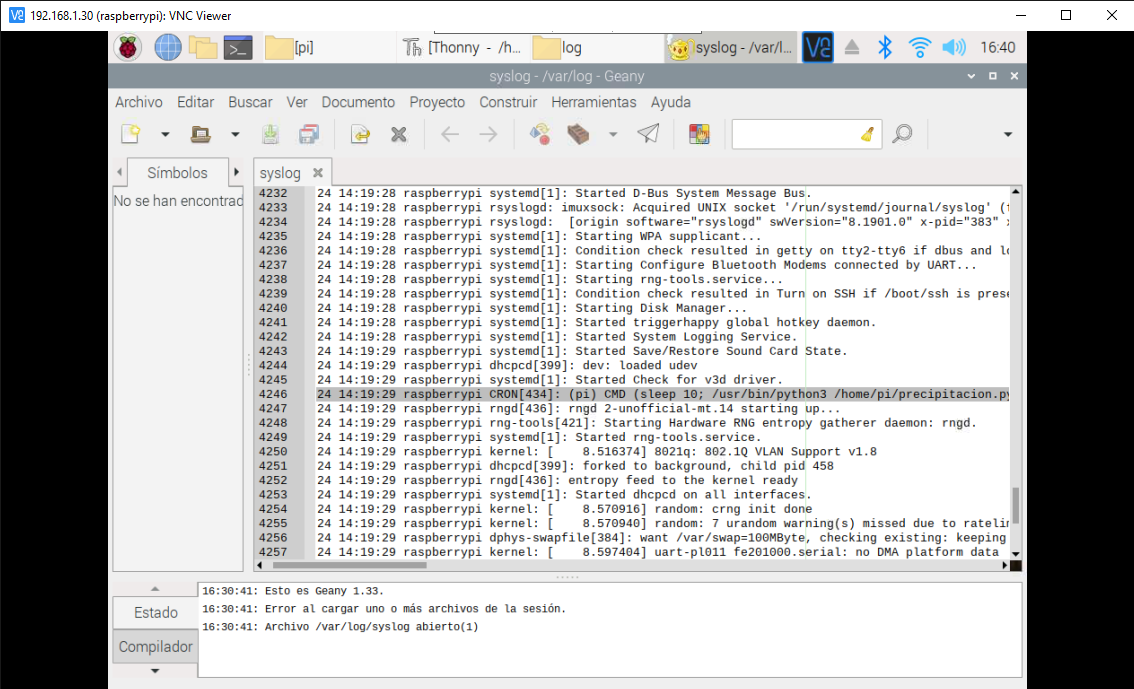Click the editor vertical scrollbar thumb

1016,505
